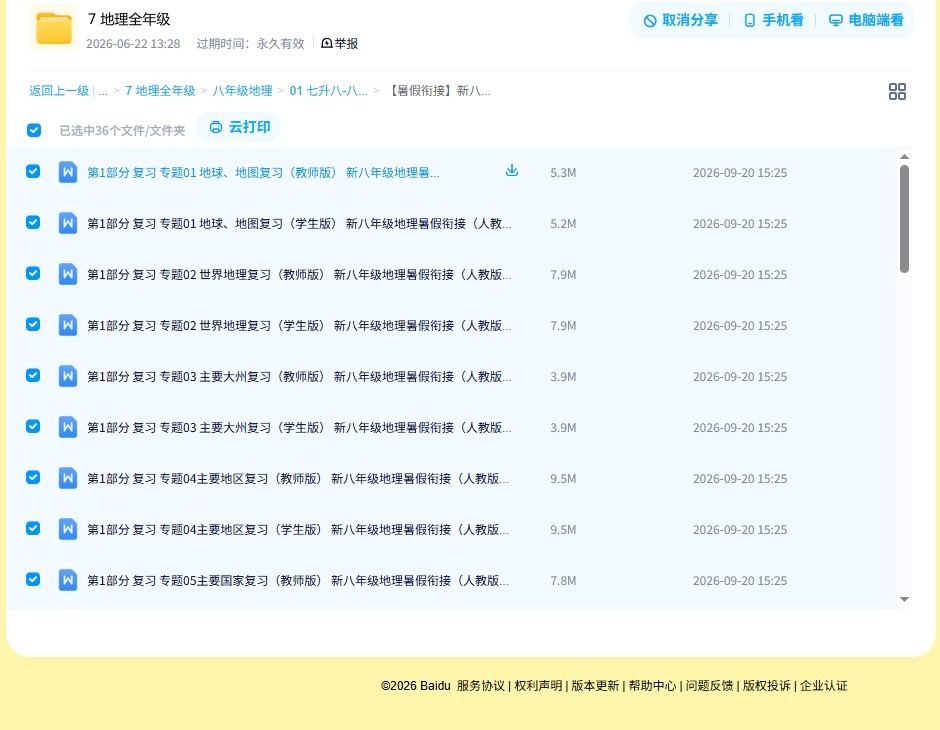The height and width of the screenshot is (730, 940).
Task: Uncheck 专题04主要地区复习（学生版） checkbox
Action: 33,528
